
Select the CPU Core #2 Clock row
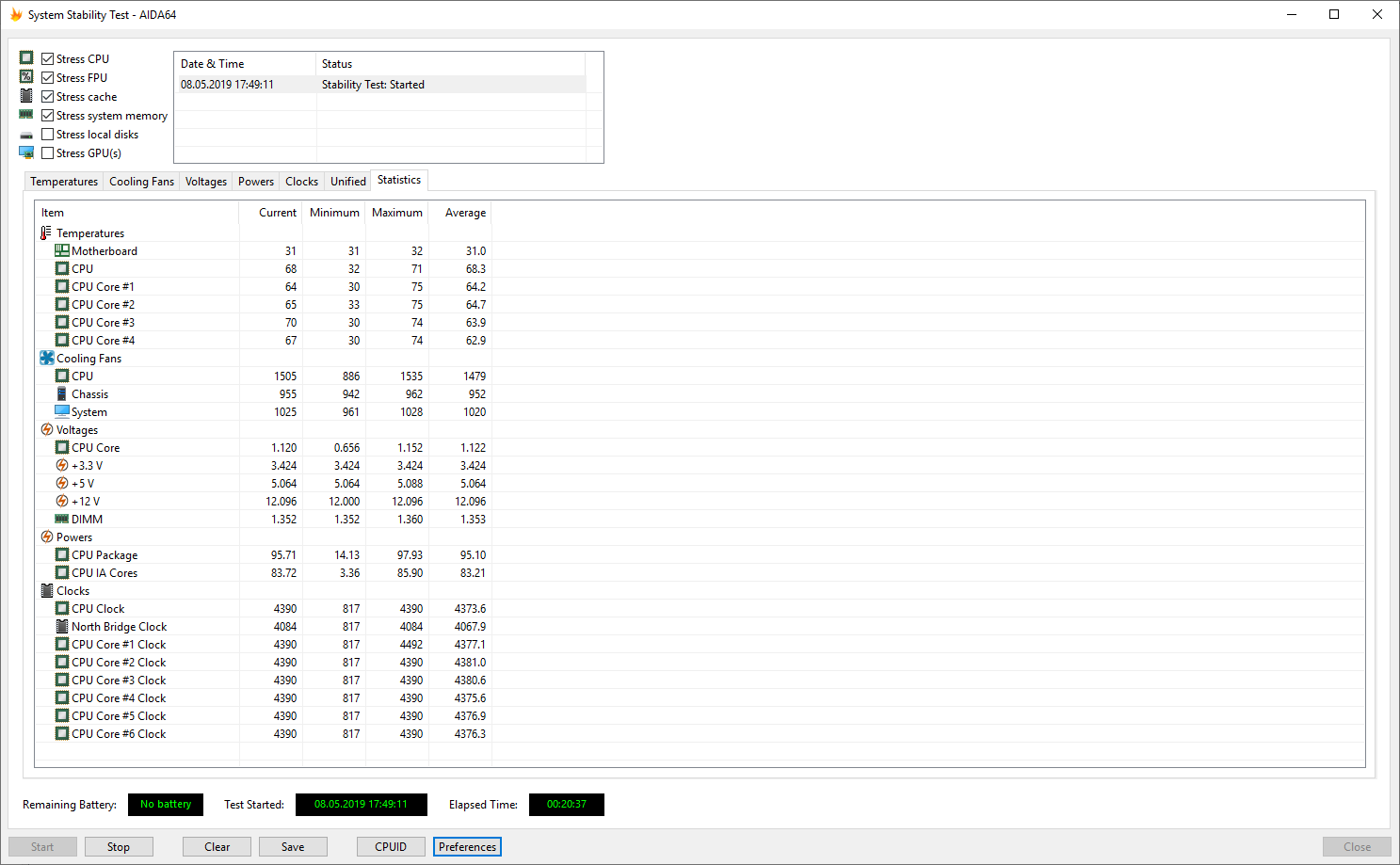point(264,663)
